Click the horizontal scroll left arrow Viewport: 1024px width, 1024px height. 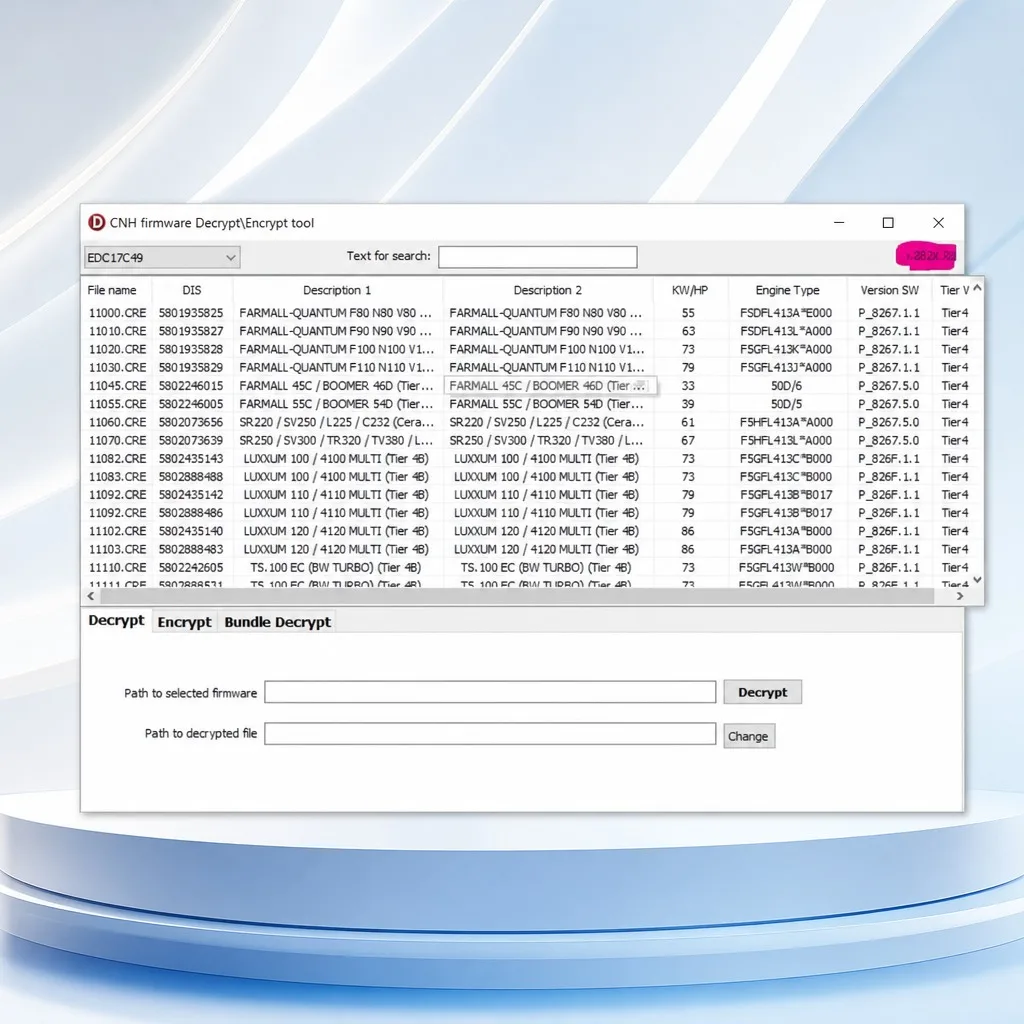(x=91, y=596)
